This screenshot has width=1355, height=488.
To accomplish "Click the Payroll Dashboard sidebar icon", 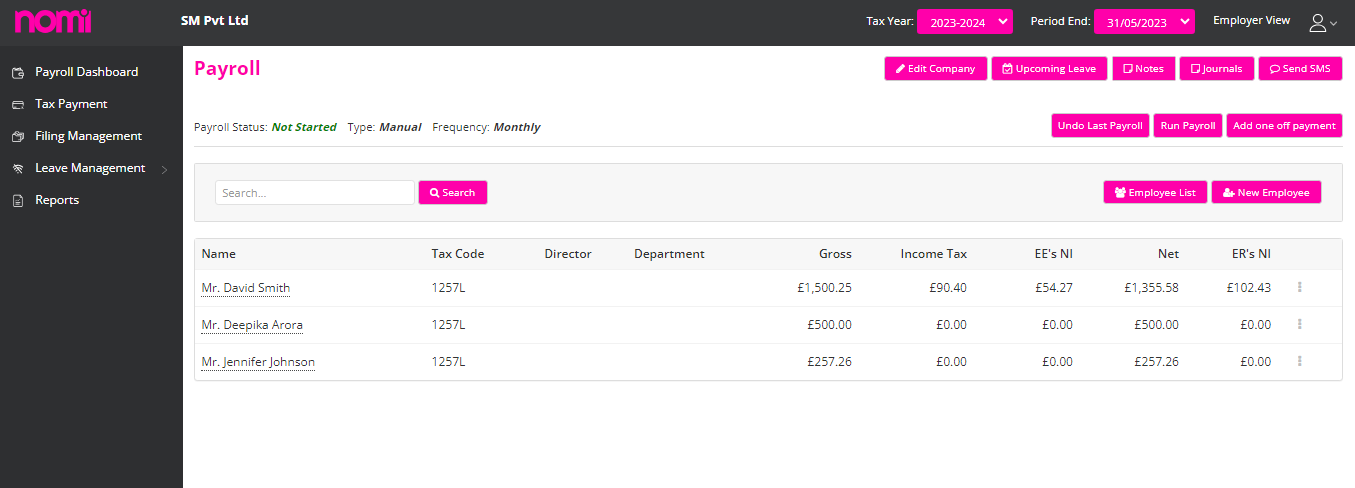I will point(17,72).
